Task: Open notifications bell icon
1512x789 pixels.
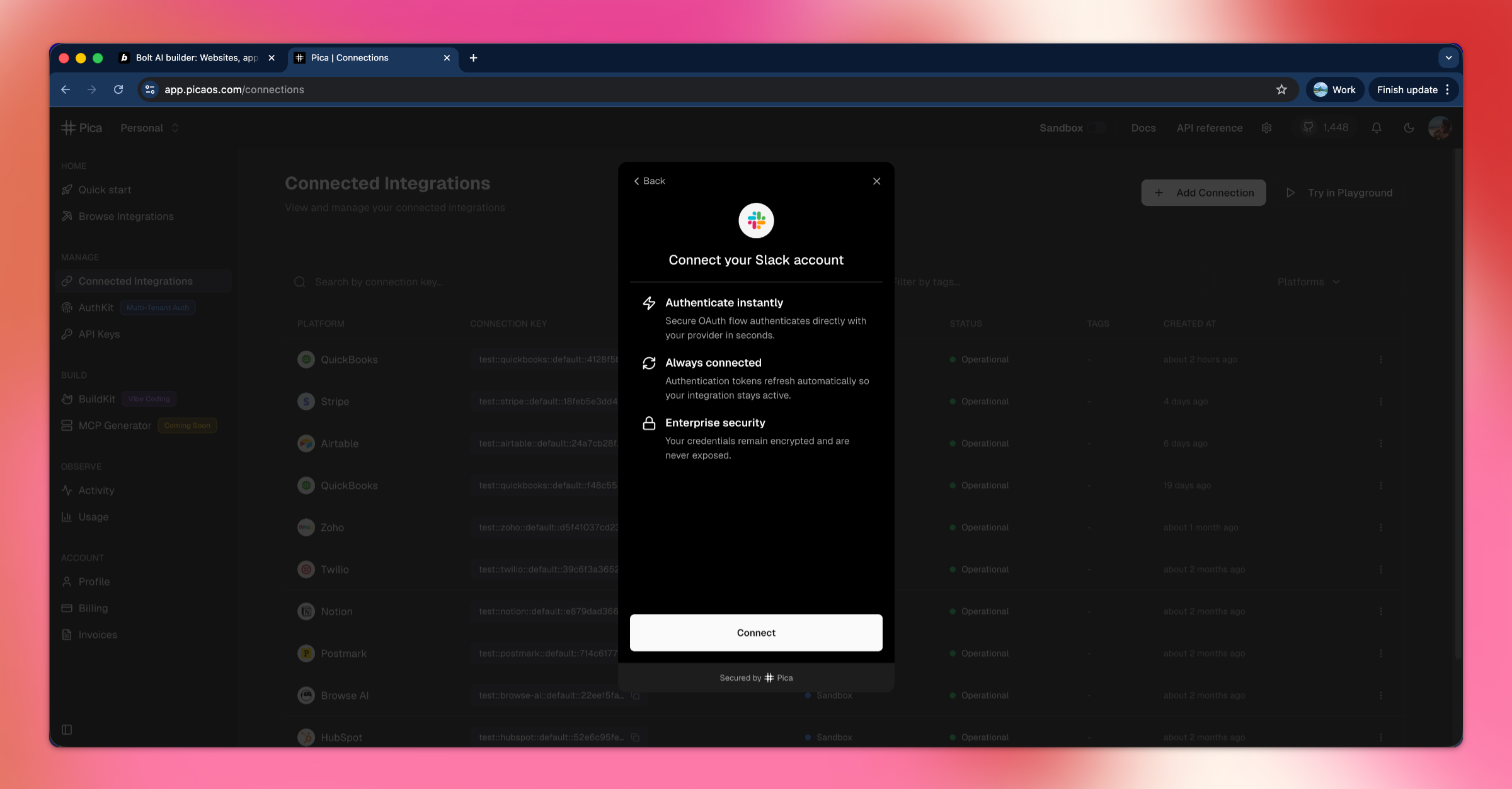Action: [1377, 128]
